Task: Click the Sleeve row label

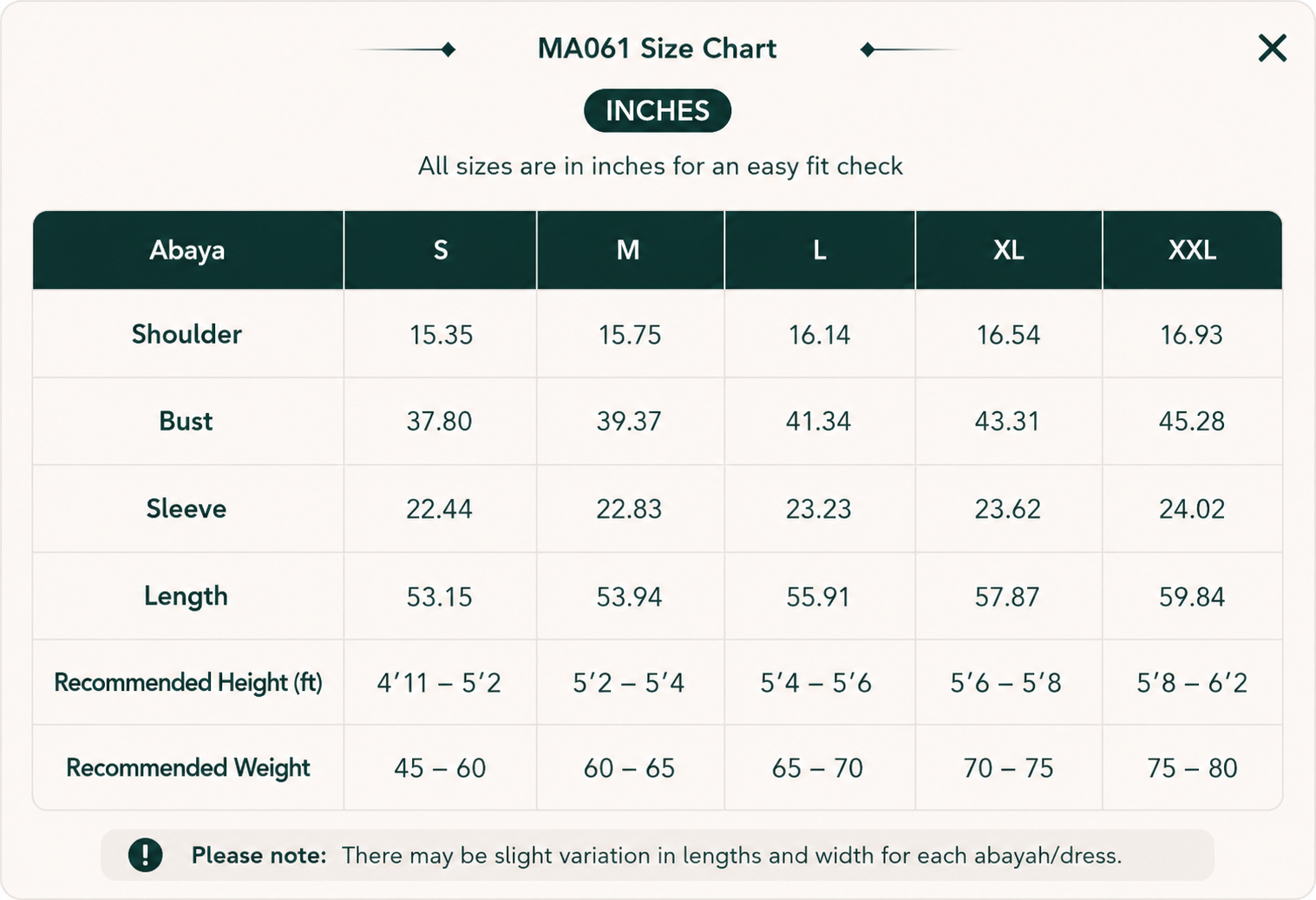Action: click(x=187, y=509)
